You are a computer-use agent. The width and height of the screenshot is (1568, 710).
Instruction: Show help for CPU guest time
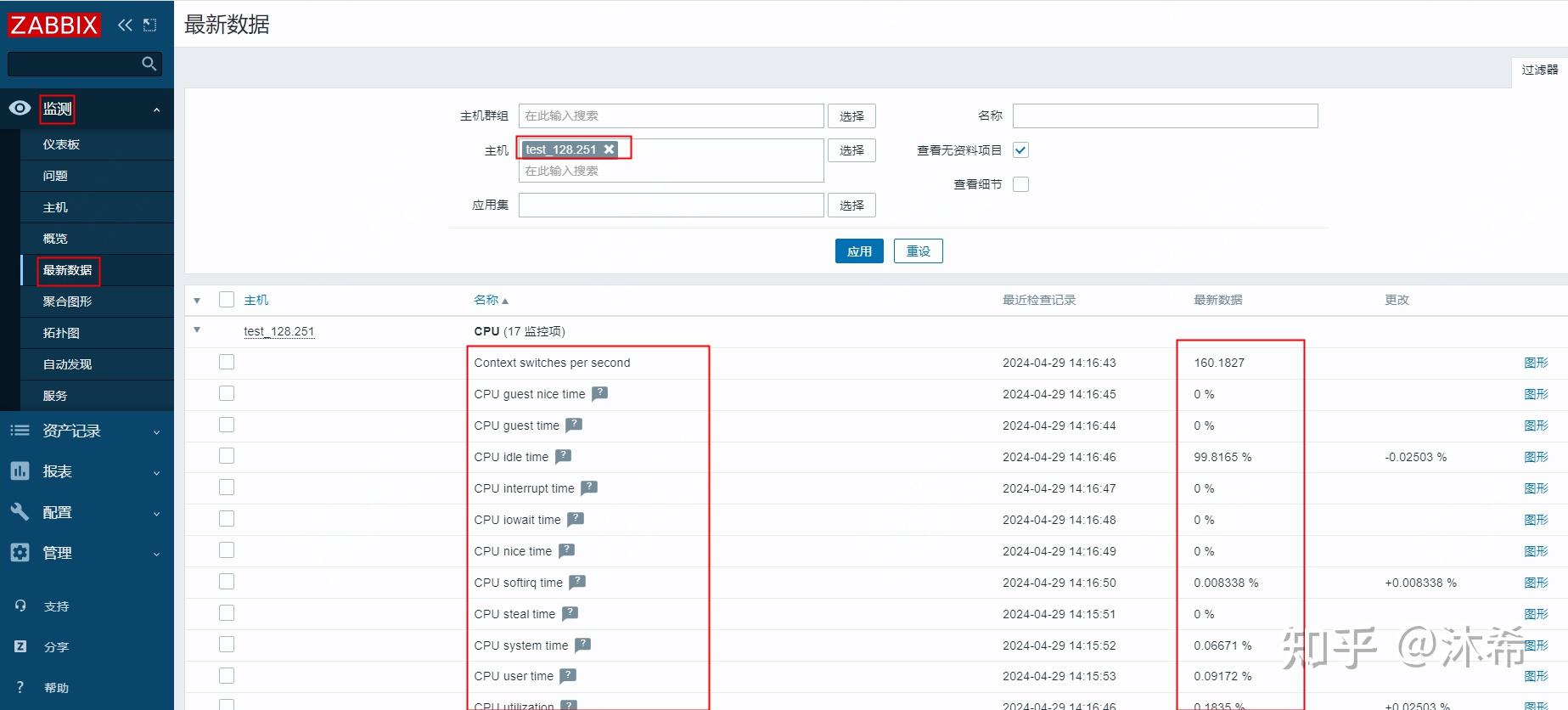point(574,425)
